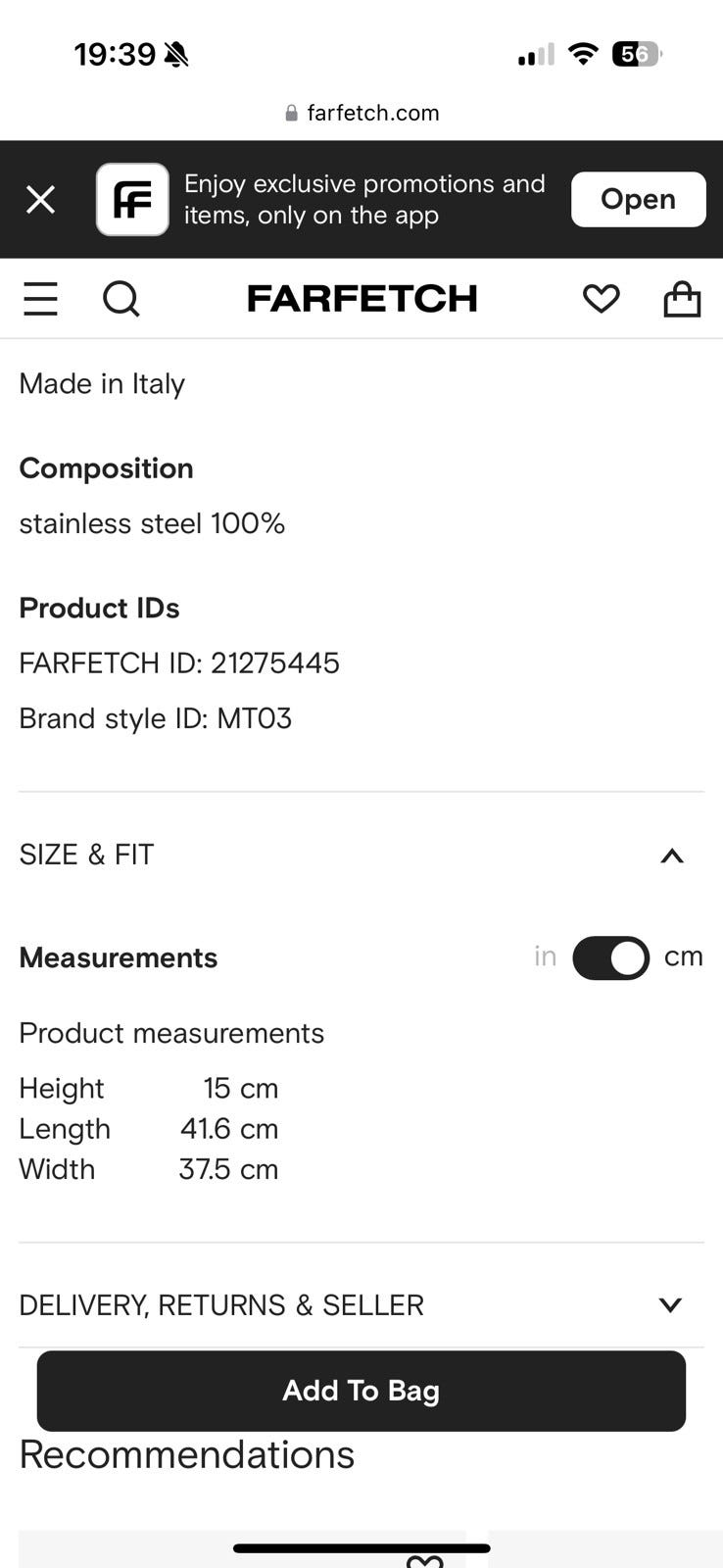The height and width of the screenshot is (1568, 723).
Task: Open the shopping bag icon
Action: click(682, 299)
